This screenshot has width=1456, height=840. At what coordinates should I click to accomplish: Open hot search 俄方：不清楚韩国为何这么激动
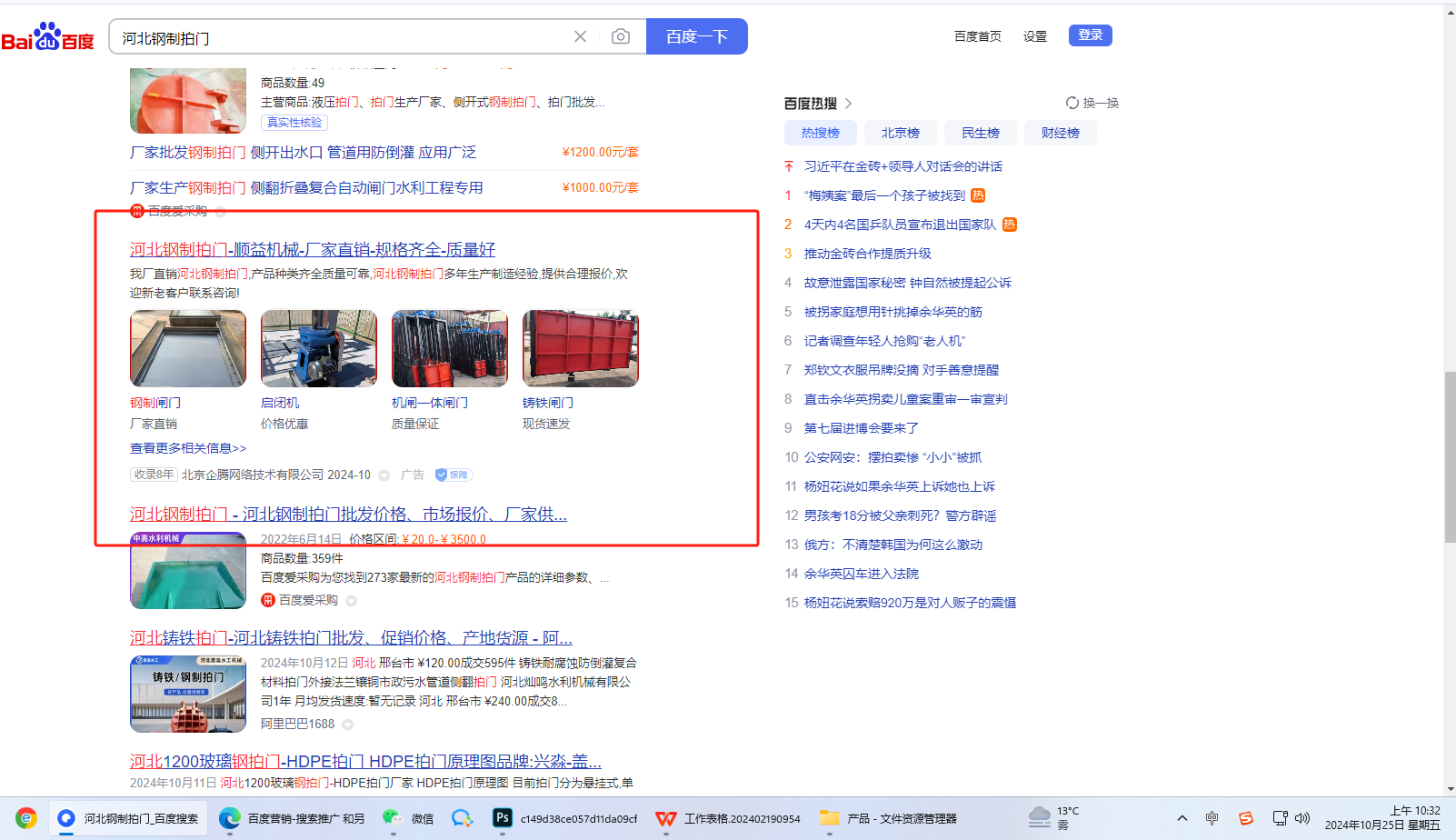pos(893,545)
